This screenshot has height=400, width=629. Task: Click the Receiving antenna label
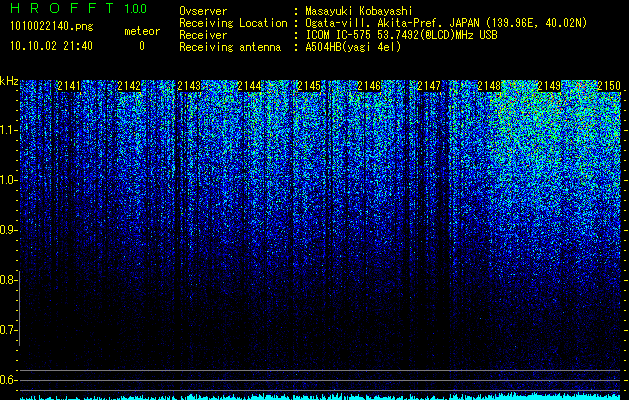tap(230, 47)
